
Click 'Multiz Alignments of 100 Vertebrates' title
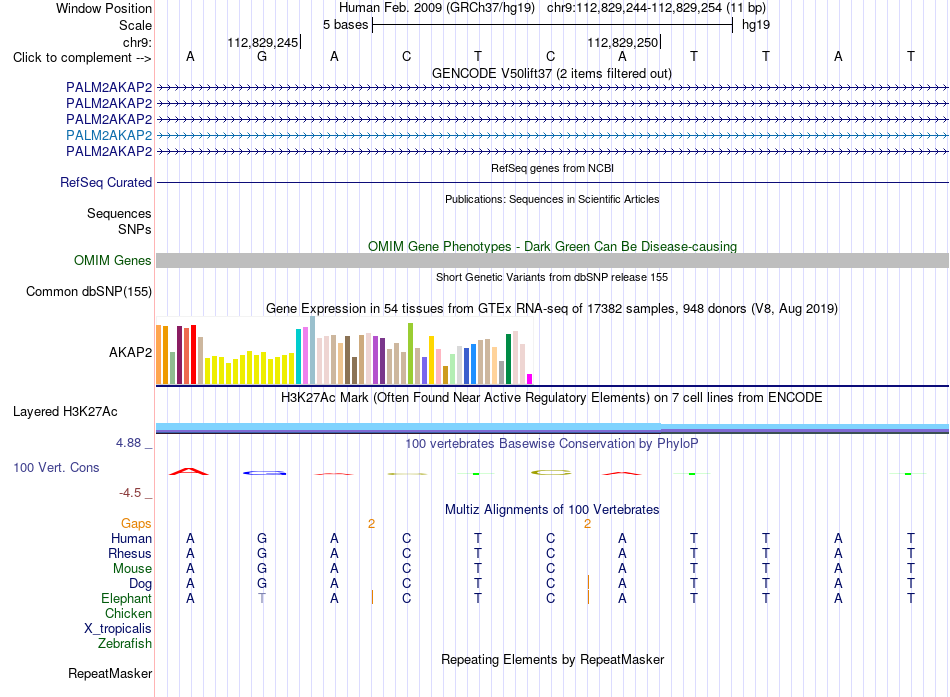552,510
